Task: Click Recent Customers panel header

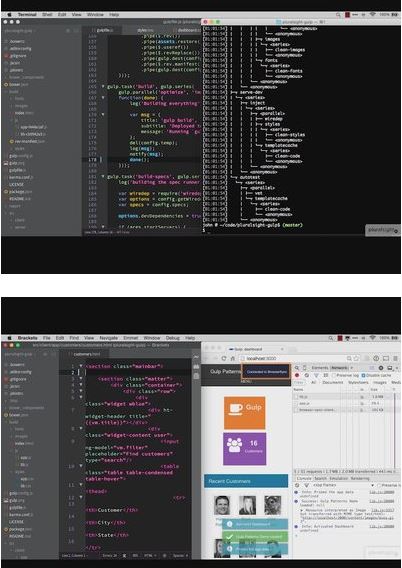Action: 246,481
